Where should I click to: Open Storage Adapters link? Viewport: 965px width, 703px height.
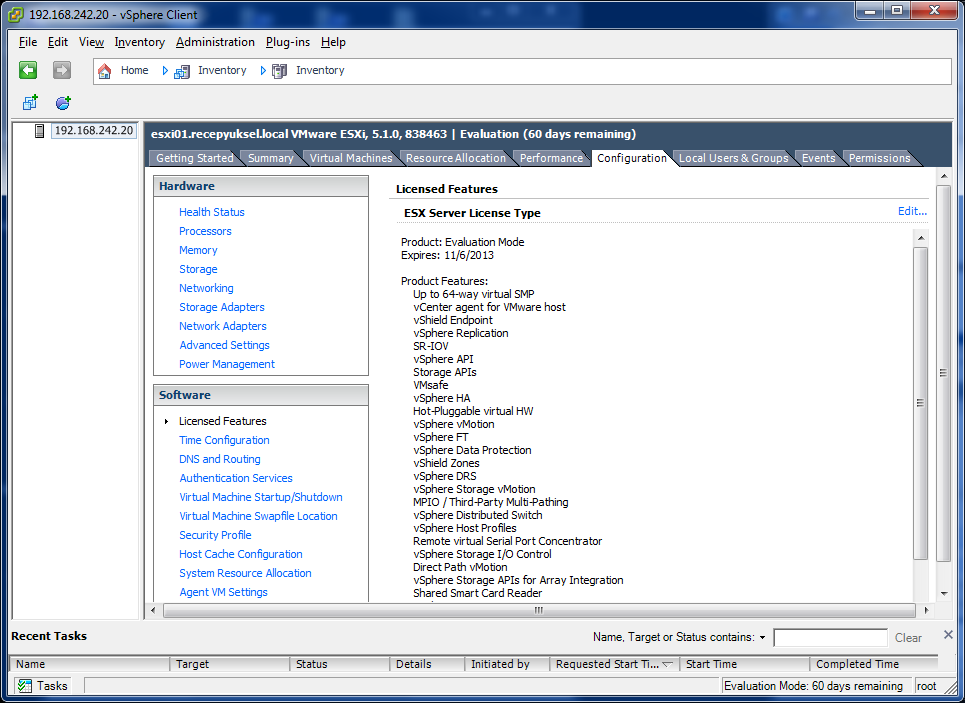222,307
